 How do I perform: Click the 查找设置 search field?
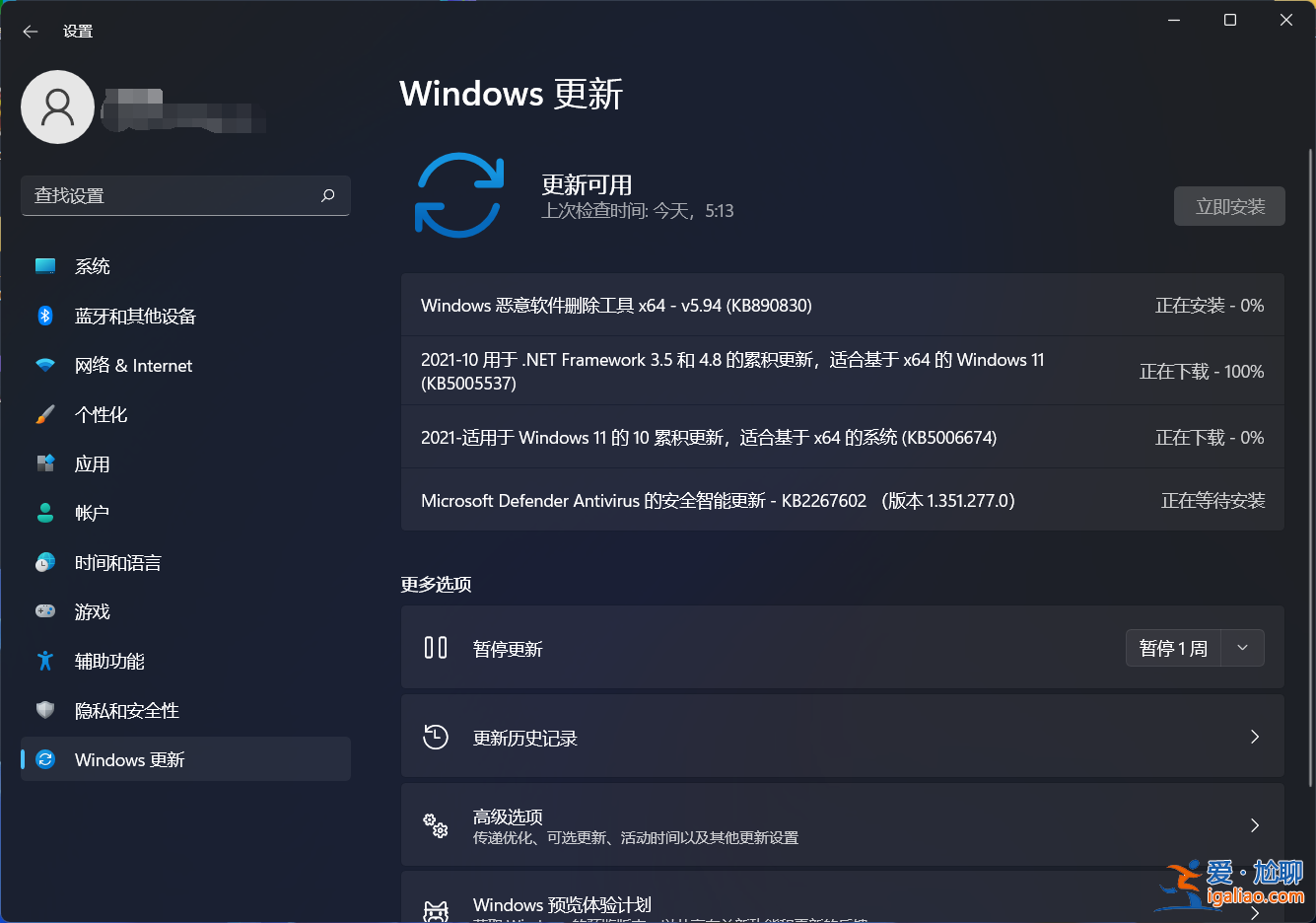[x=185, y=195]
